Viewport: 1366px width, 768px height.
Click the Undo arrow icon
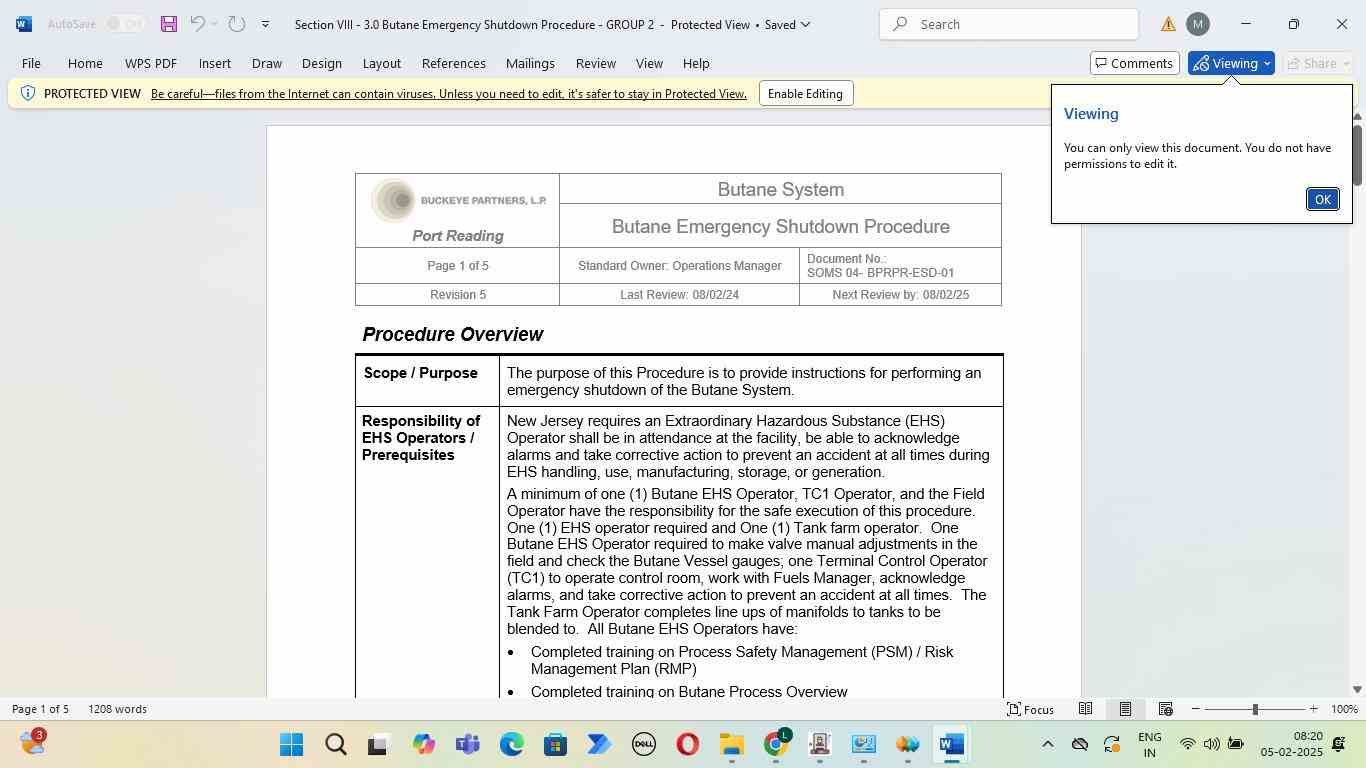point(197,24)
